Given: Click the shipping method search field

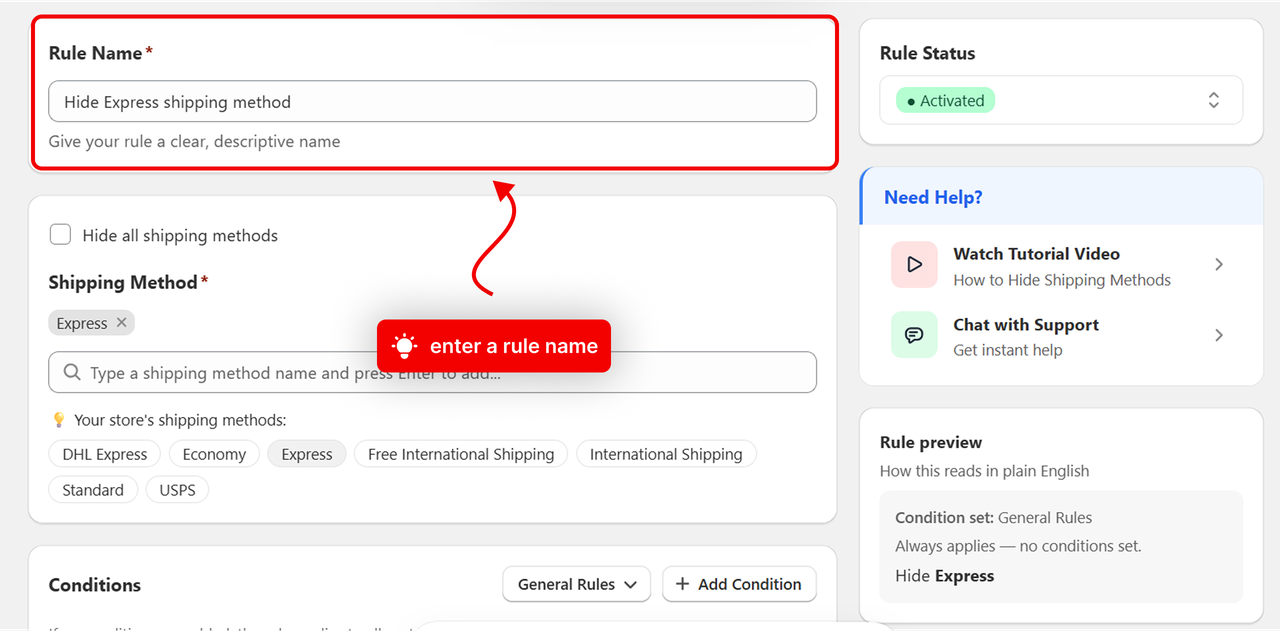Looking at the screenshot, I should pos(432,373).
